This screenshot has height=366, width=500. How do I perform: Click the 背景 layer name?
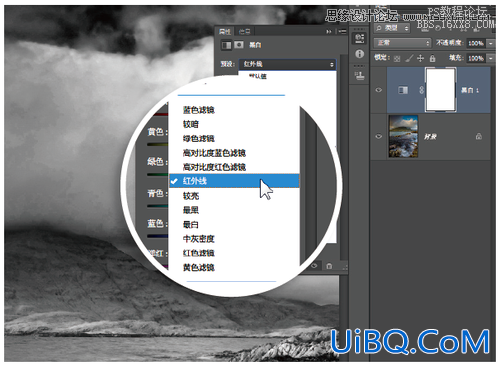click(x=430, y=136)
